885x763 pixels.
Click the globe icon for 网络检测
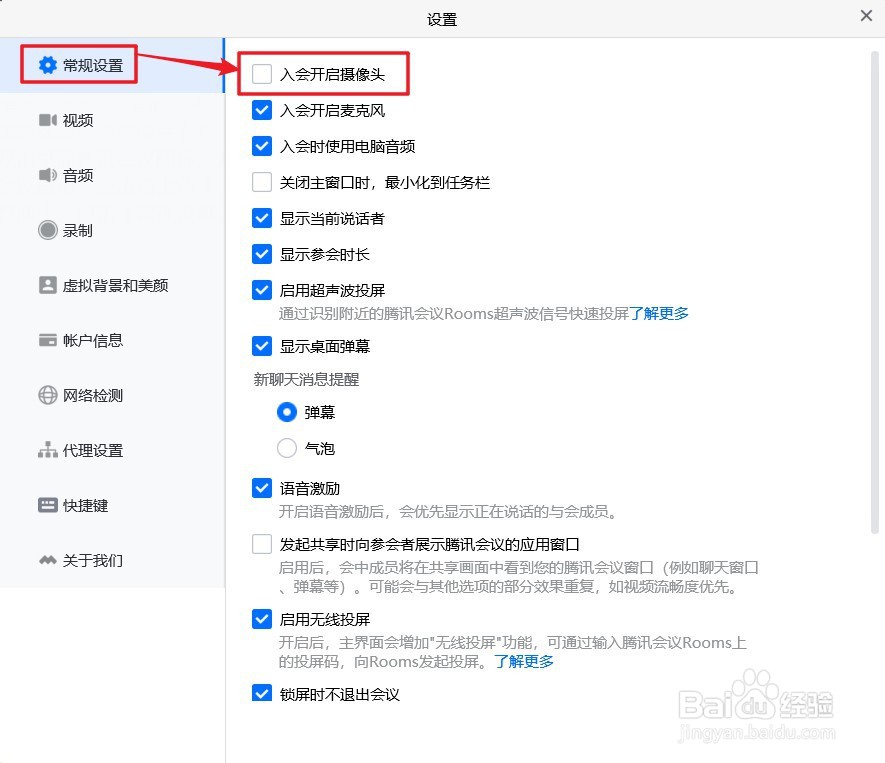click(x=48, y=395)
